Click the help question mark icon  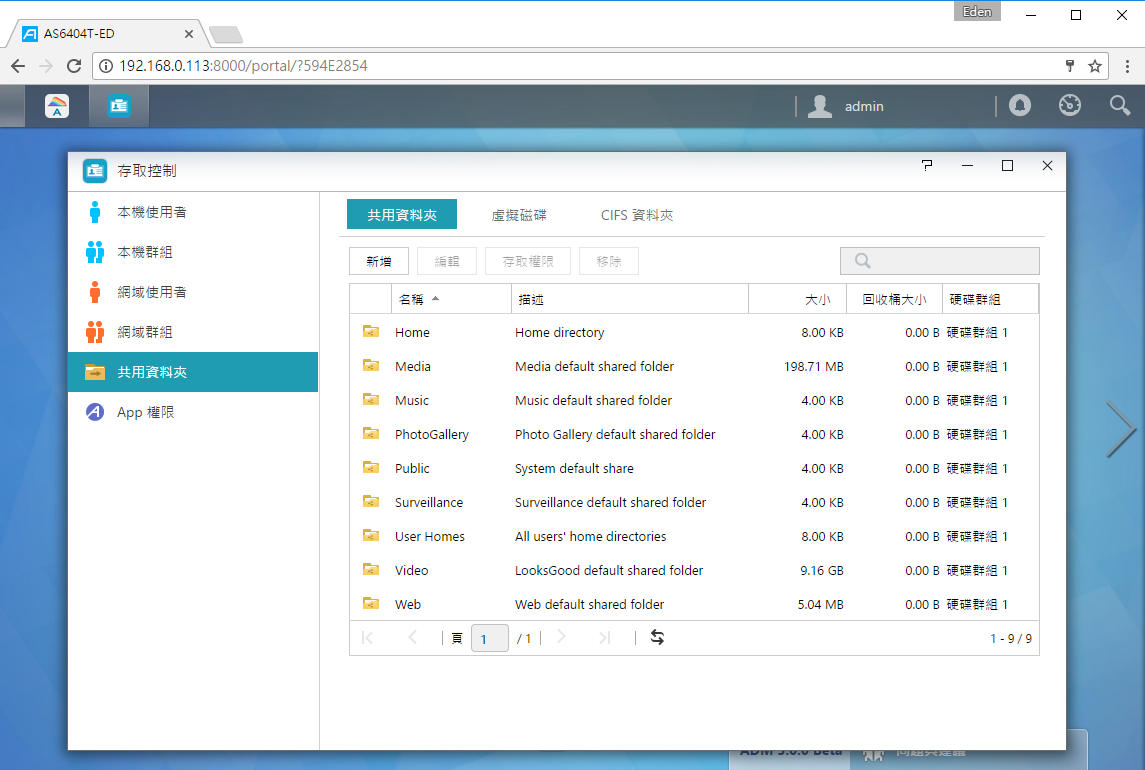927,166
